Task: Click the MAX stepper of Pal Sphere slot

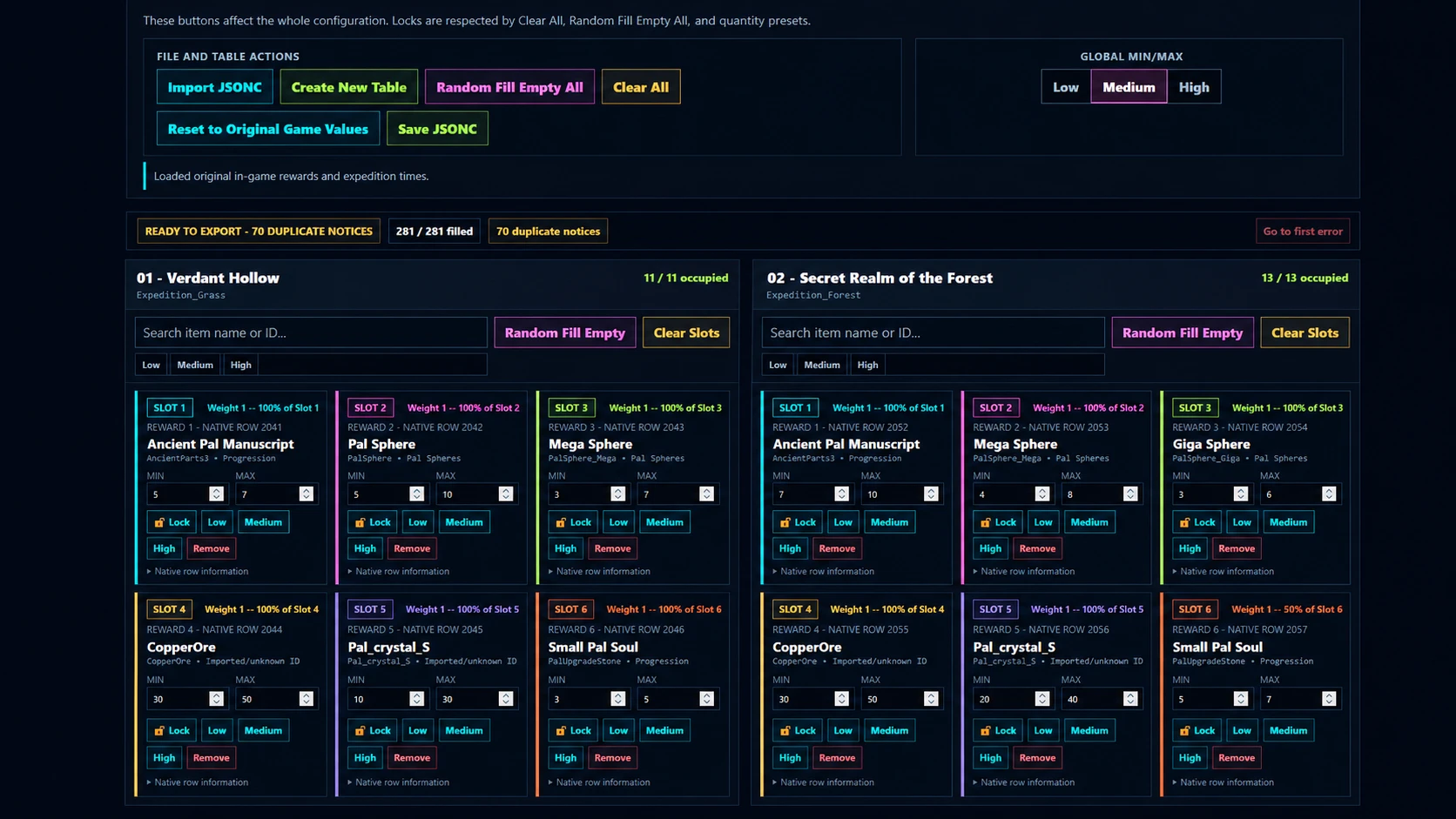Action: [506, 493]
